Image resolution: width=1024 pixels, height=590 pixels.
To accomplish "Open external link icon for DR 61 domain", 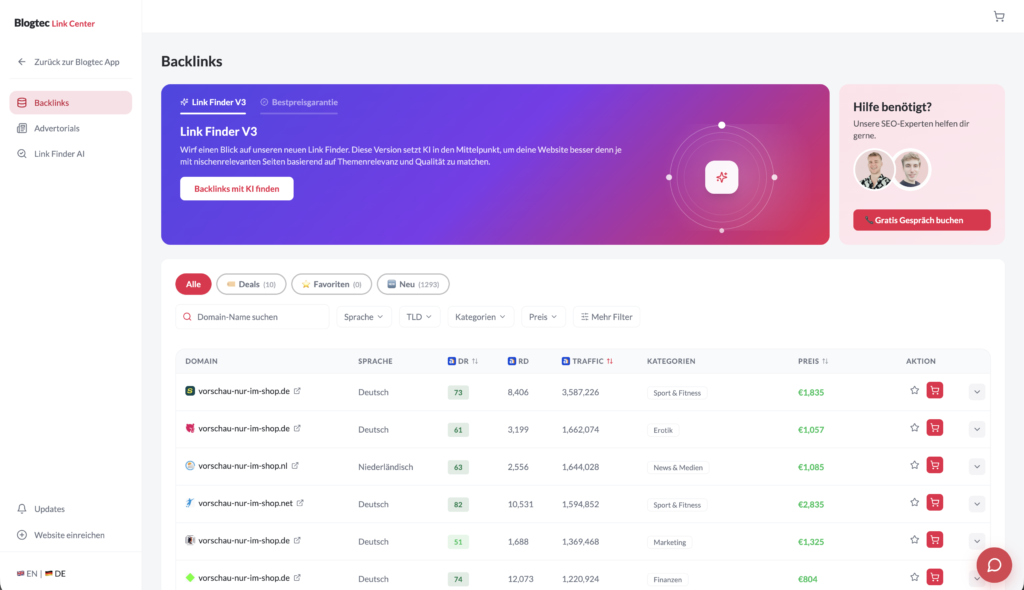I will click(297, 428).
